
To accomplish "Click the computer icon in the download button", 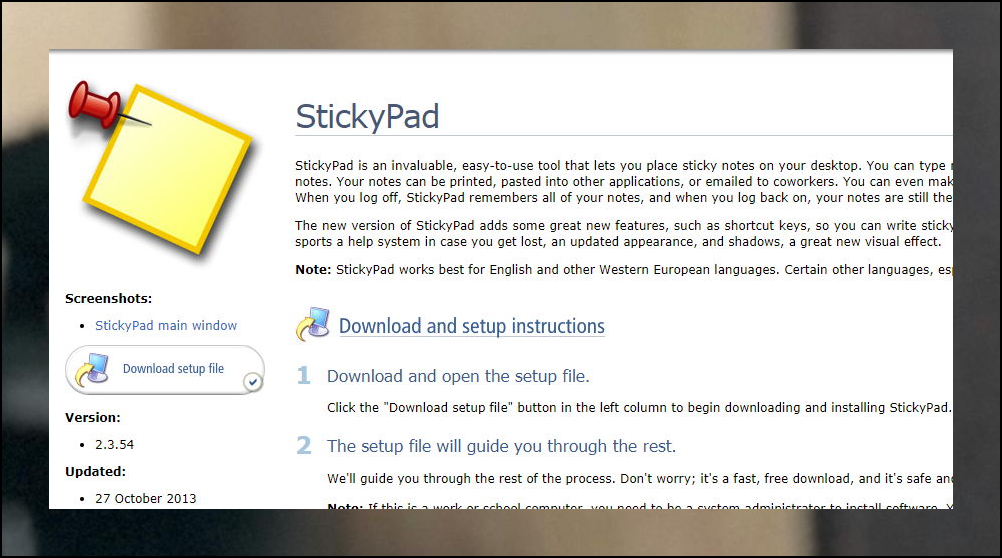I will 93,370.
